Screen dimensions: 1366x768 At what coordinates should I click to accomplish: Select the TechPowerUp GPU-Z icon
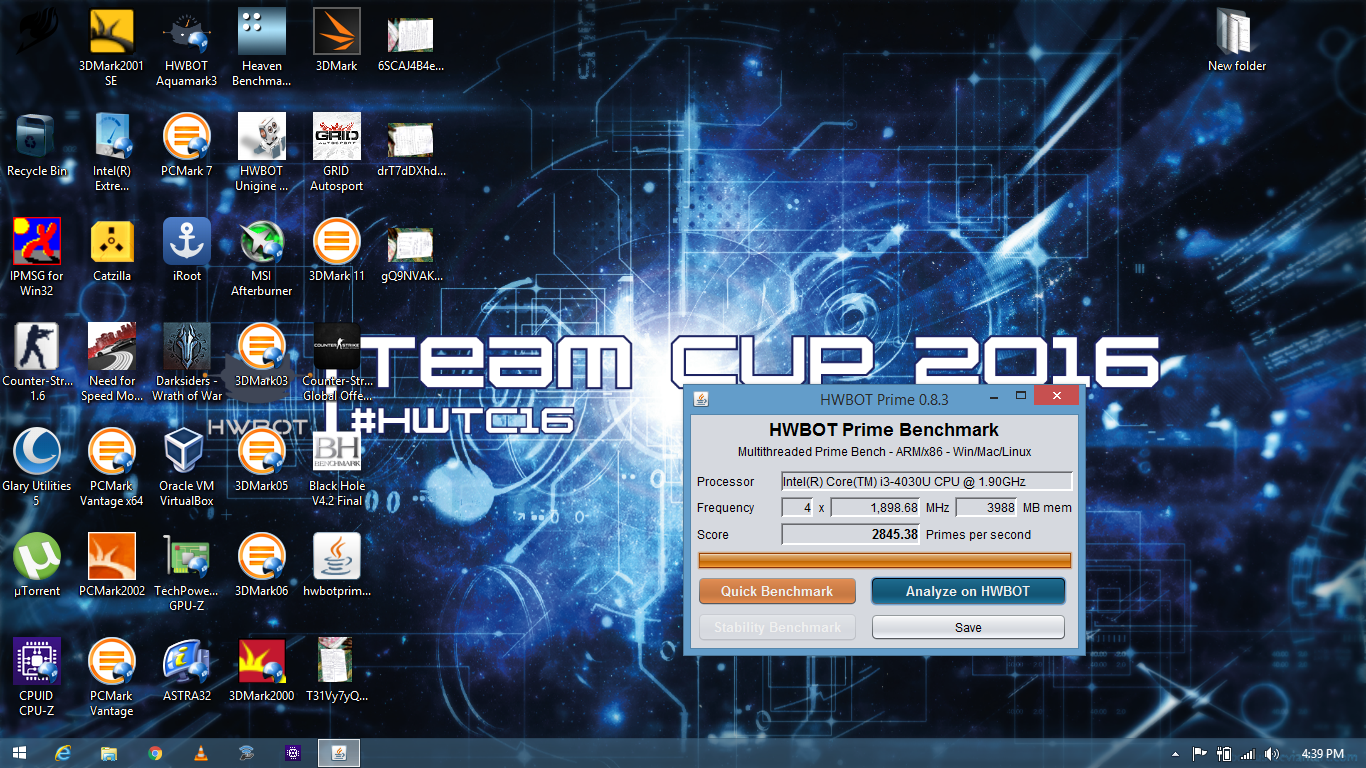(187, 572)
